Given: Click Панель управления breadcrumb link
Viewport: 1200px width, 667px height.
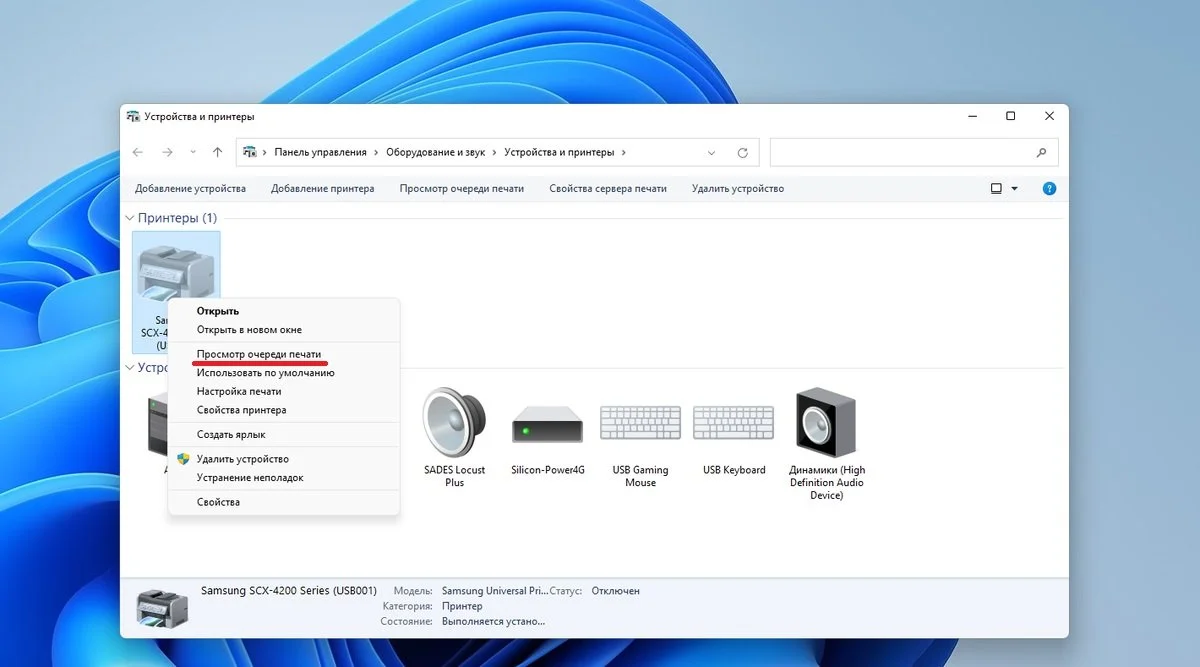Looking at the screenshot, I should (x=320, y=153).
